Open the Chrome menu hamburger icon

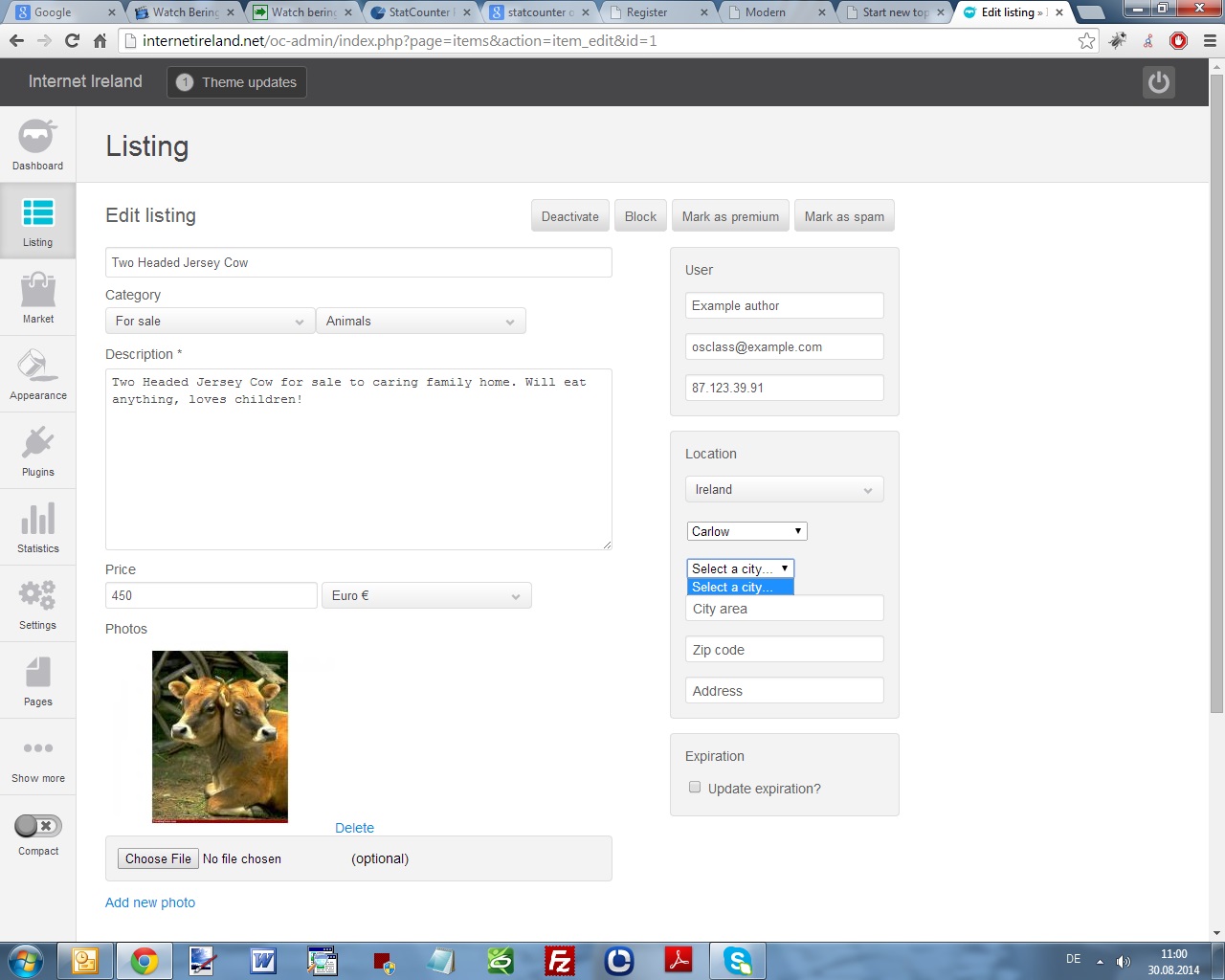click(x=1210, y=41)
